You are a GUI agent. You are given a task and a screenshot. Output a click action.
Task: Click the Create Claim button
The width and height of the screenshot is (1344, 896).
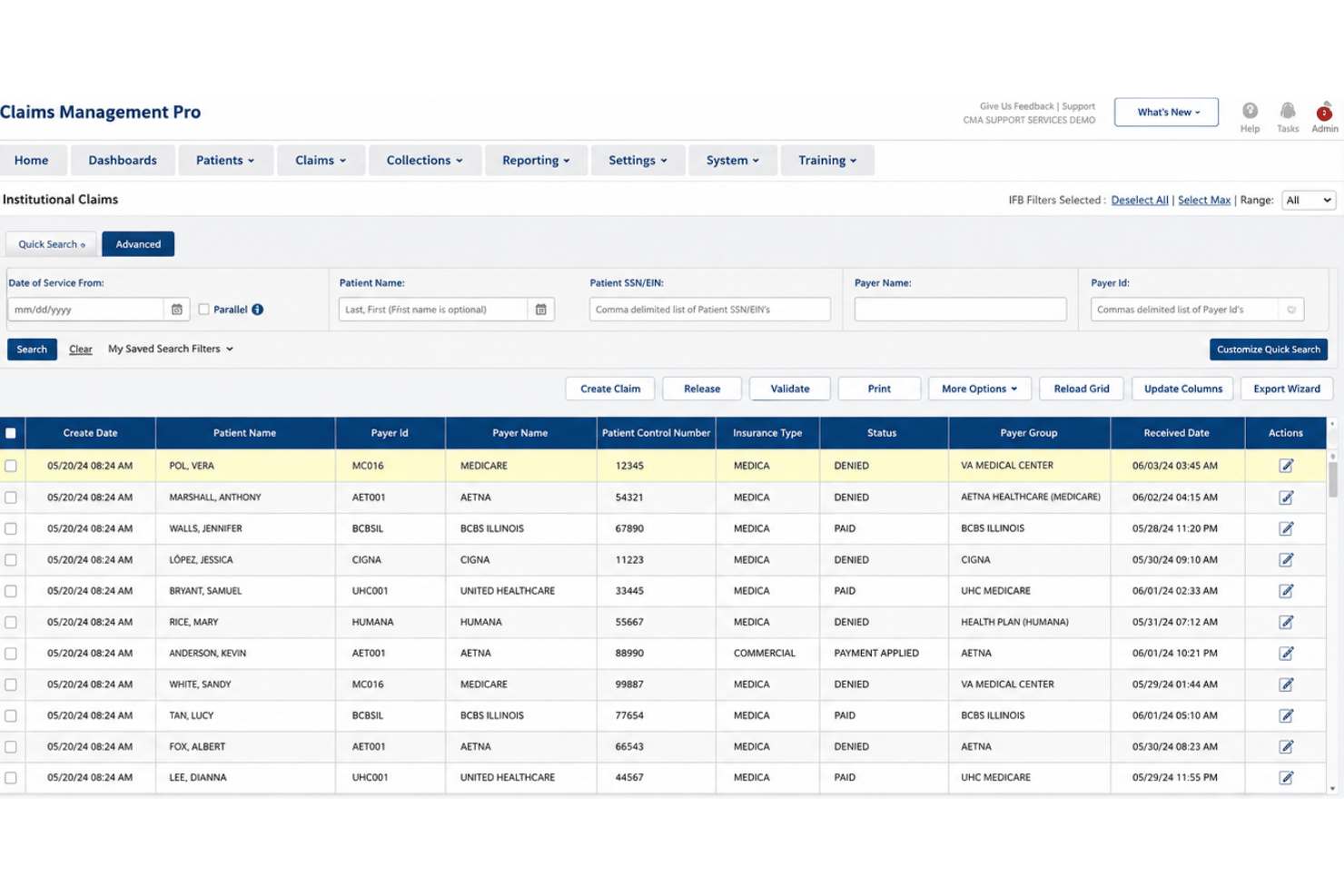pyautogui.click(x=610, y=389)
